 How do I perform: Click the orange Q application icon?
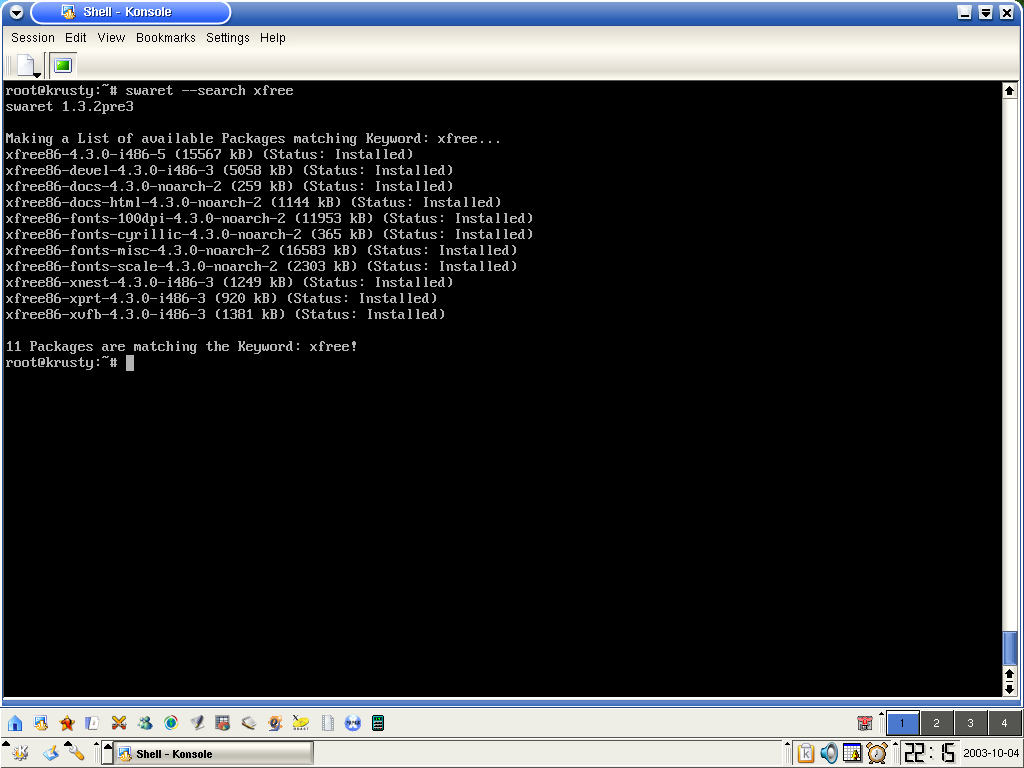click(x=275, y=723)
